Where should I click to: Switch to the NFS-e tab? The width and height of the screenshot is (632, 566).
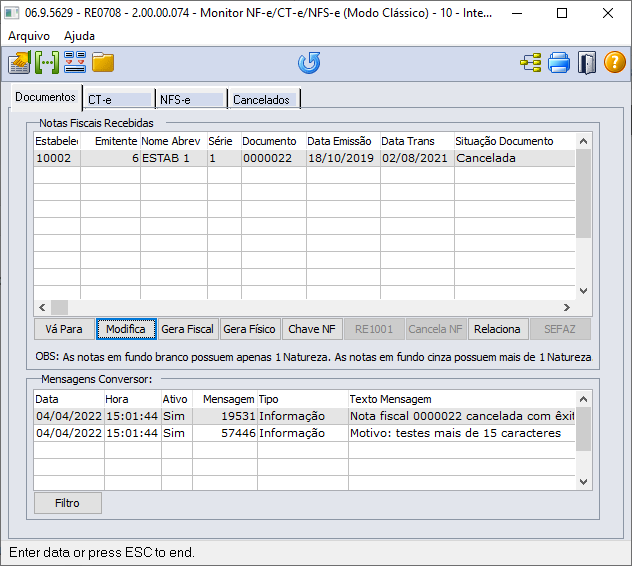pos(191,99)
